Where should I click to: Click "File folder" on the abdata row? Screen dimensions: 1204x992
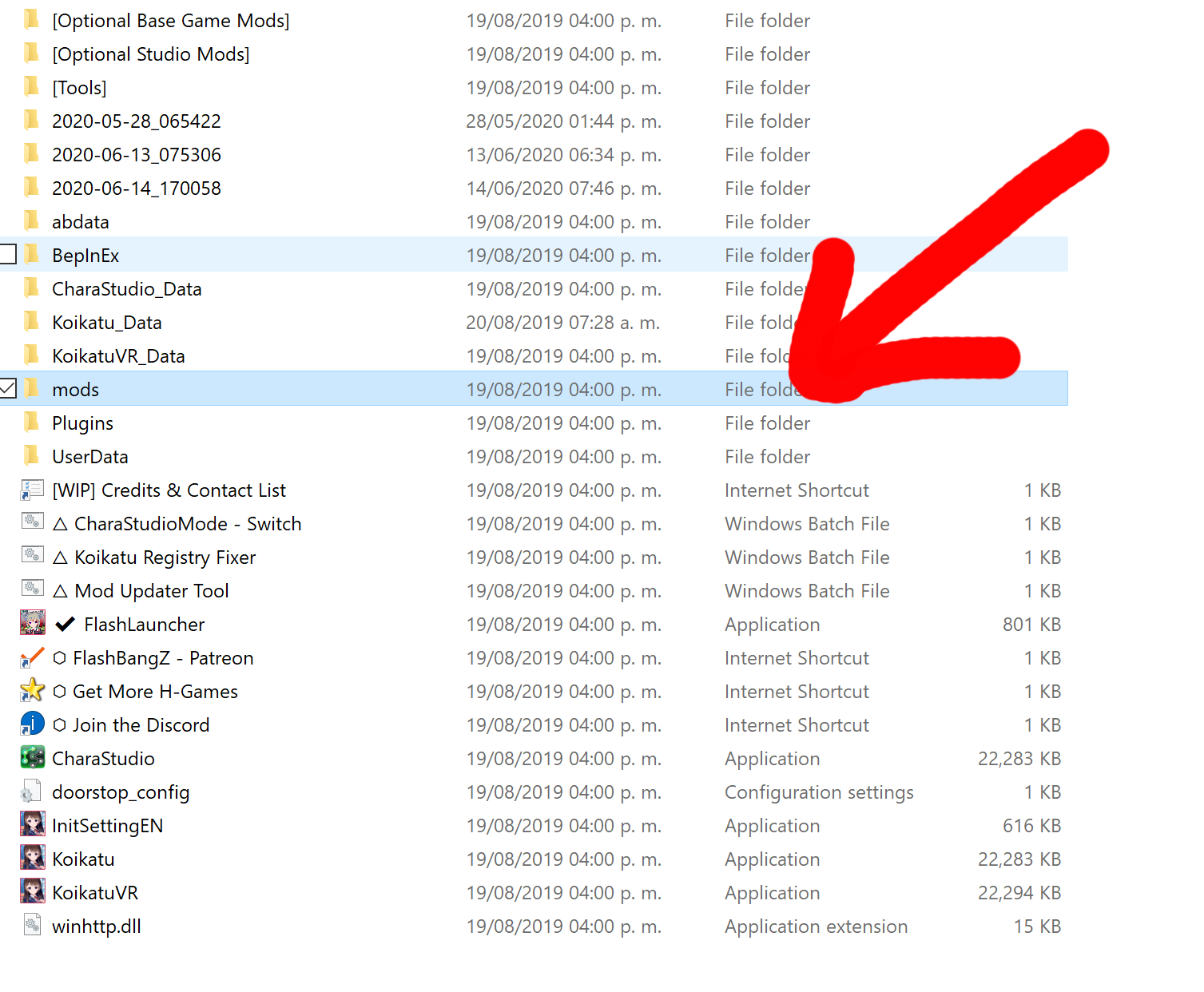(768, 222)
